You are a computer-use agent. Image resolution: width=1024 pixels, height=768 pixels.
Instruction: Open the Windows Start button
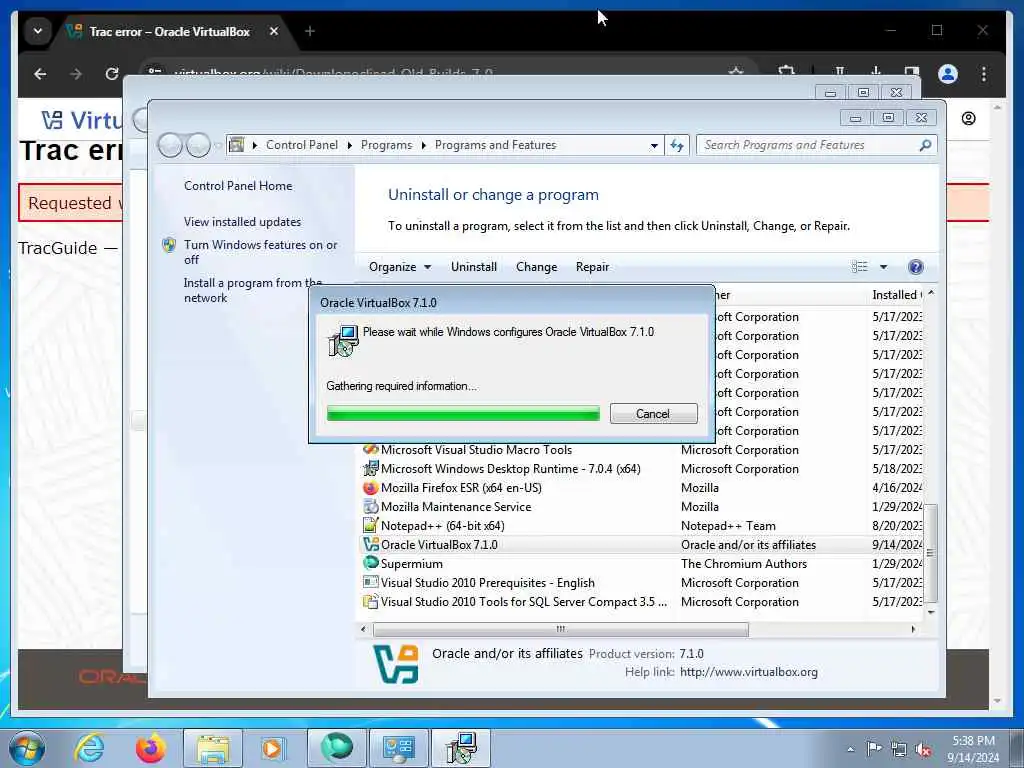click(x=27, y=748)
